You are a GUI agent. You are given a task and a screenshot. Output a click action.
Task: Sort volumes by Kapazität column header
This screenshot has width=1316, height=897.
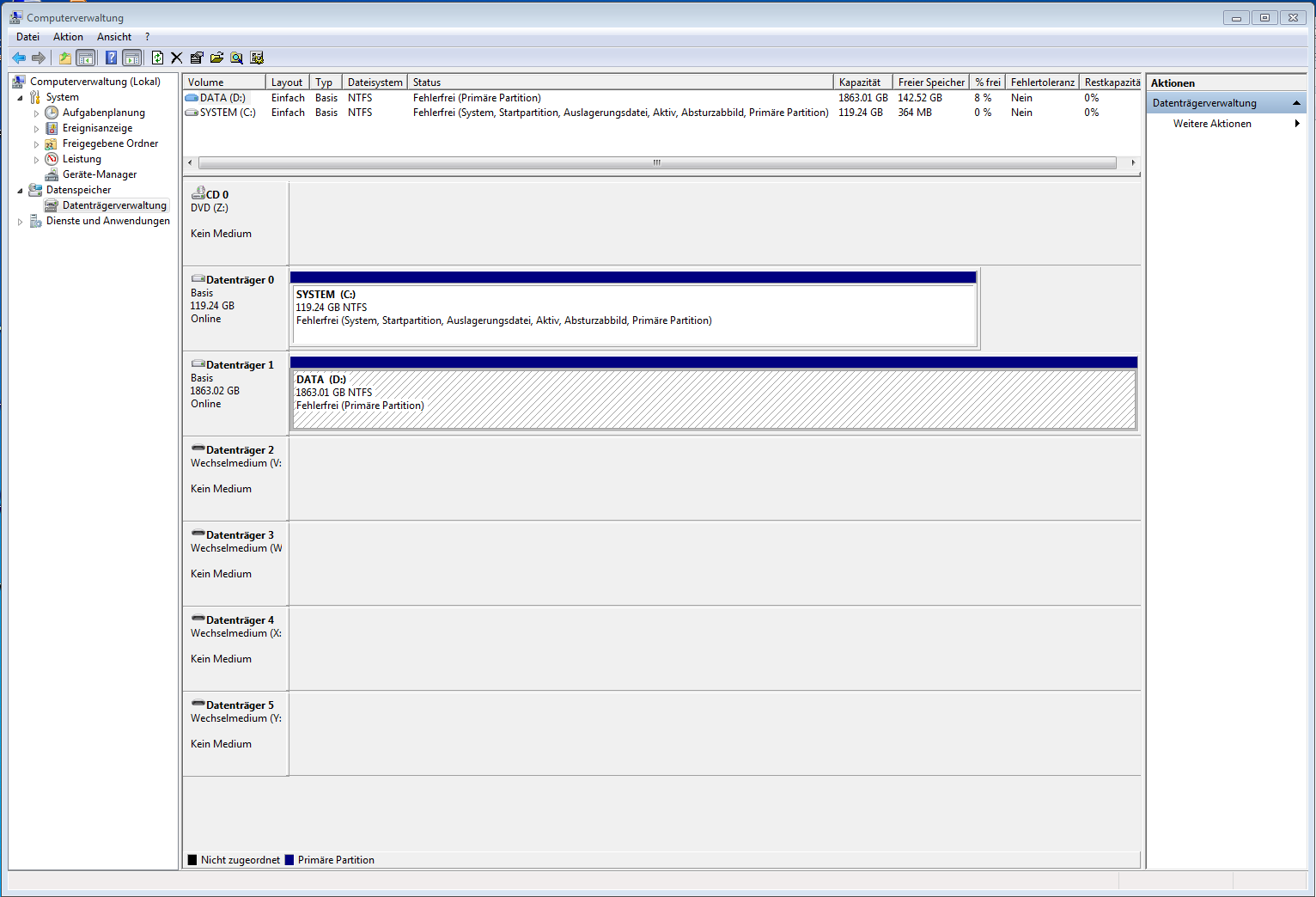pos(862,82)
